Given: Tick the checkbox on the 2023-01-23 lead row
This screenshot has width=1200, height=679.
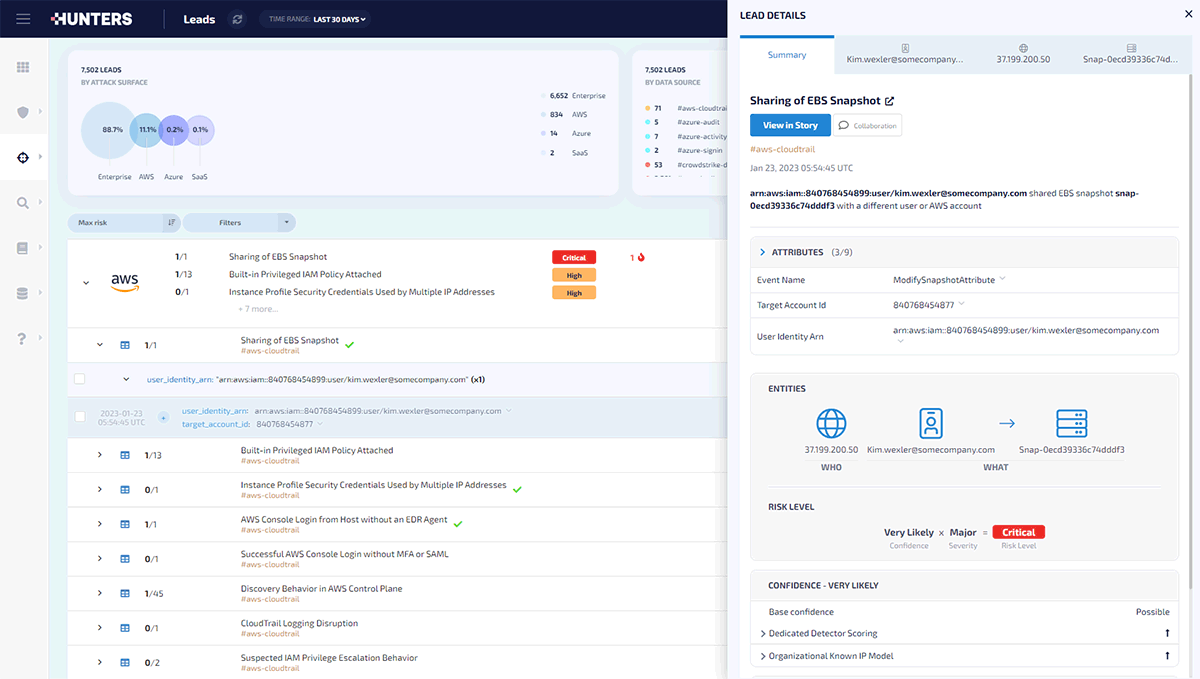Looking at the screenshot, I should [x=80, y=417].
